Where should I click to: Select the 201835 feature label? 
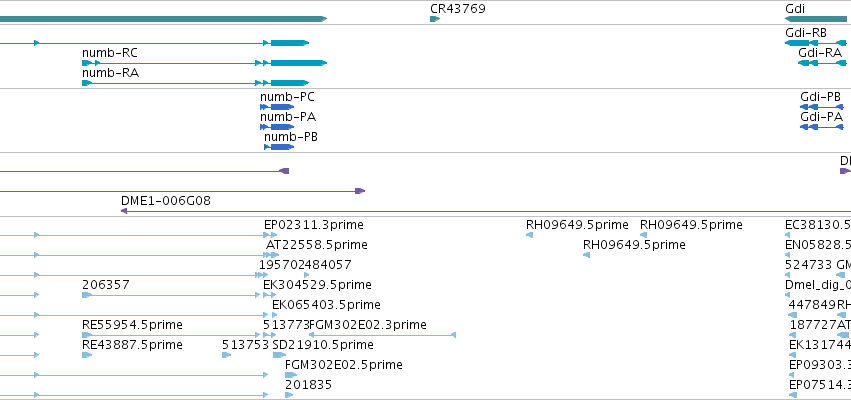click(x=308, y=385)
